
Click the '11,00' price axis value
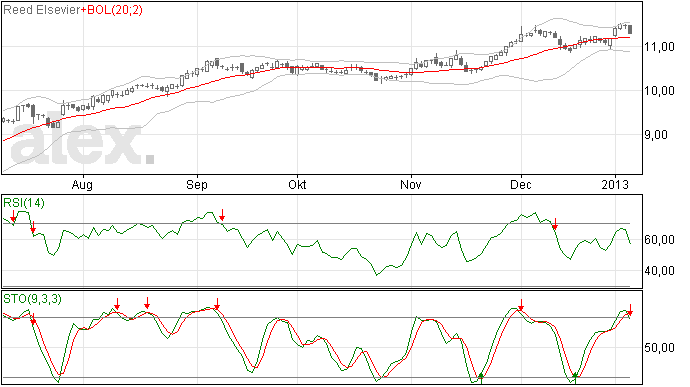[x=659, y=47]
